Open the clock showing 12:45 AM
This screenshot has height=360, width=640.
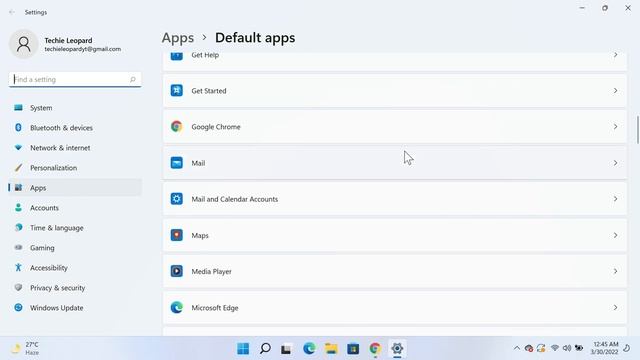[x=604, y=348]
